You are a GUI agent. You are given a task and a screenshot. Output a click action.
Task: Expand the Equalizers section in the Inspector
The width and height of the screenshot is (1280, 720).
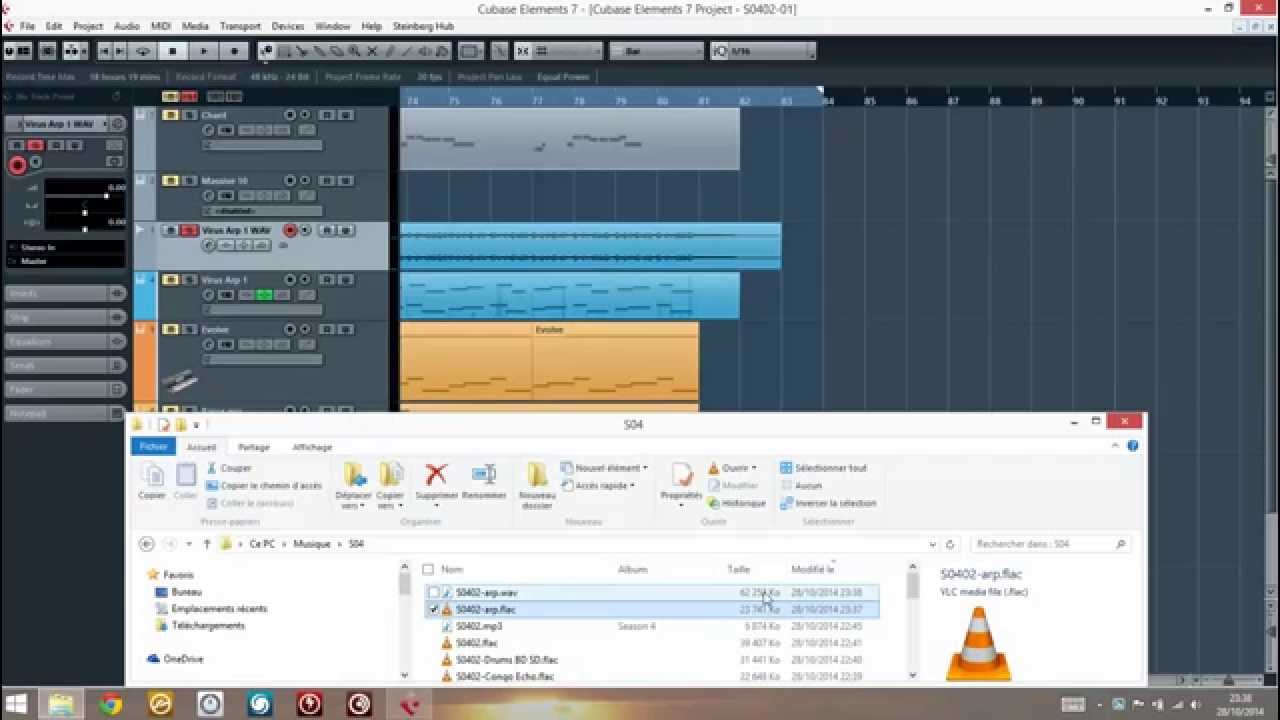(65, 341)
